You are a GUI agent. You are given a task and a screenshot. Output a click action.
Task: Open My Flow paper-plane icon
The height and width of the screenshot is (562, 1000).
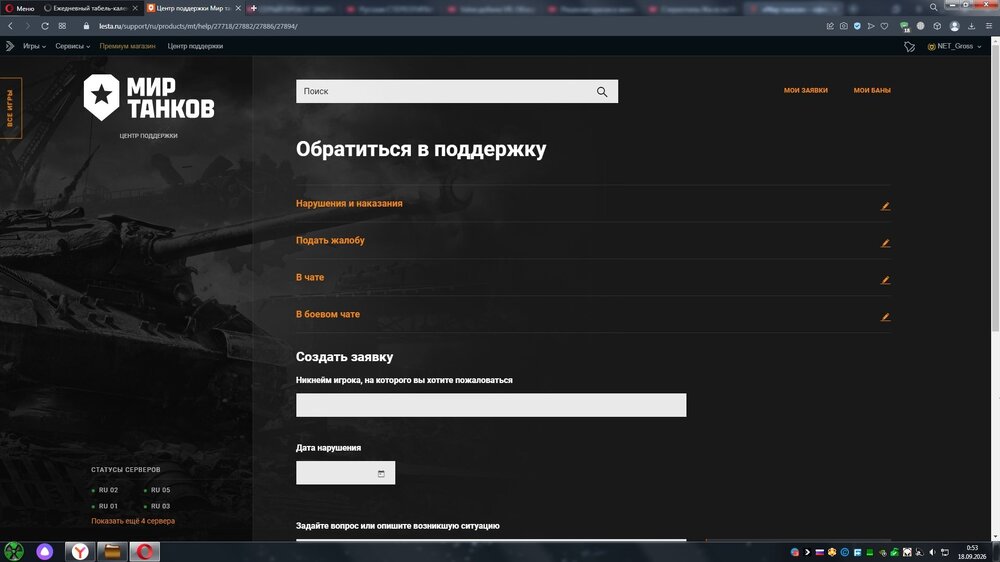coord(871,26)
